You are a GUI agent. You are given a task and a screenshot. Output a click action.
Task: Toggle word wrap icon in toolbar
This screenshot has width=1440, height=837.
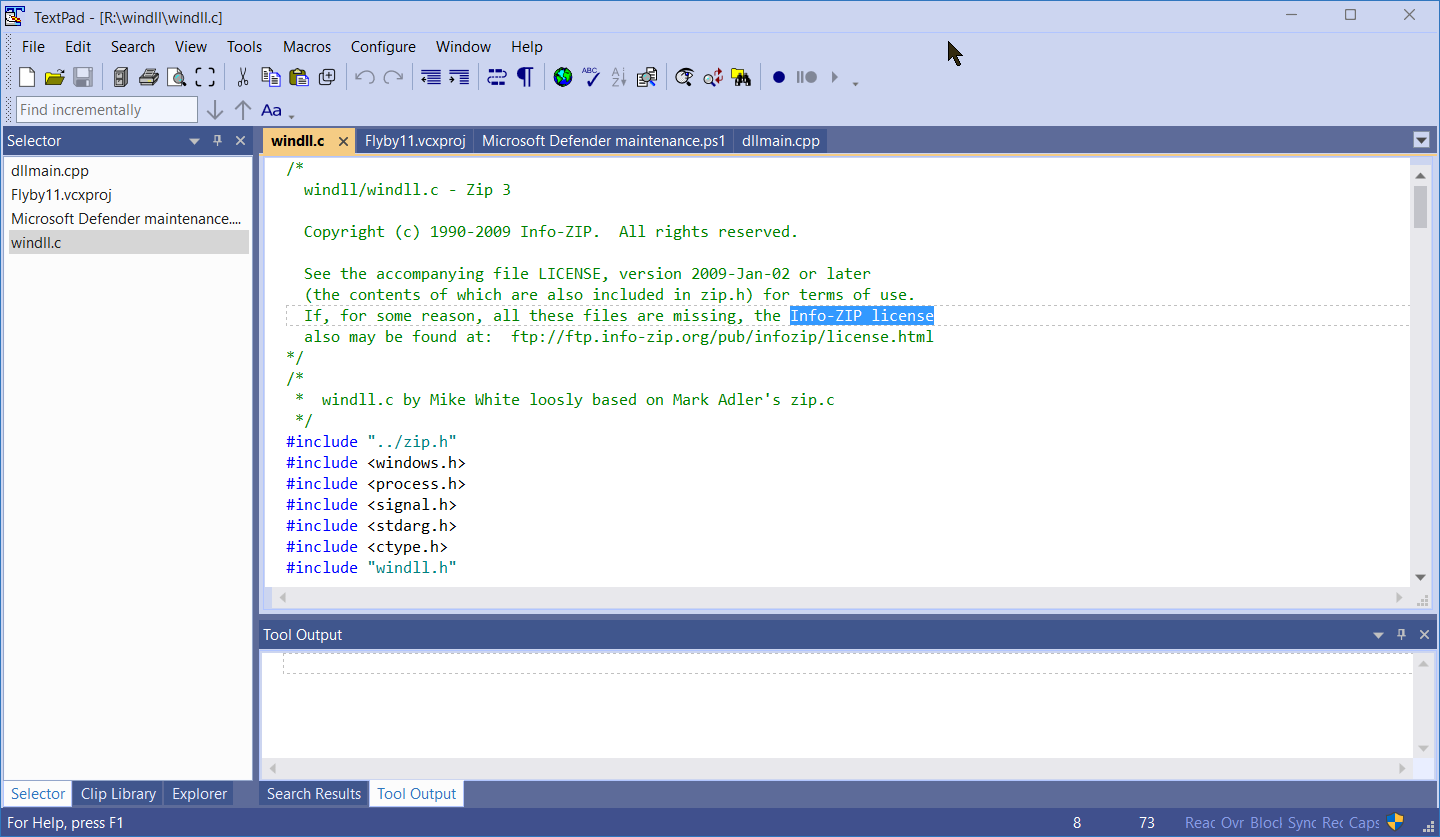point(497,77)
